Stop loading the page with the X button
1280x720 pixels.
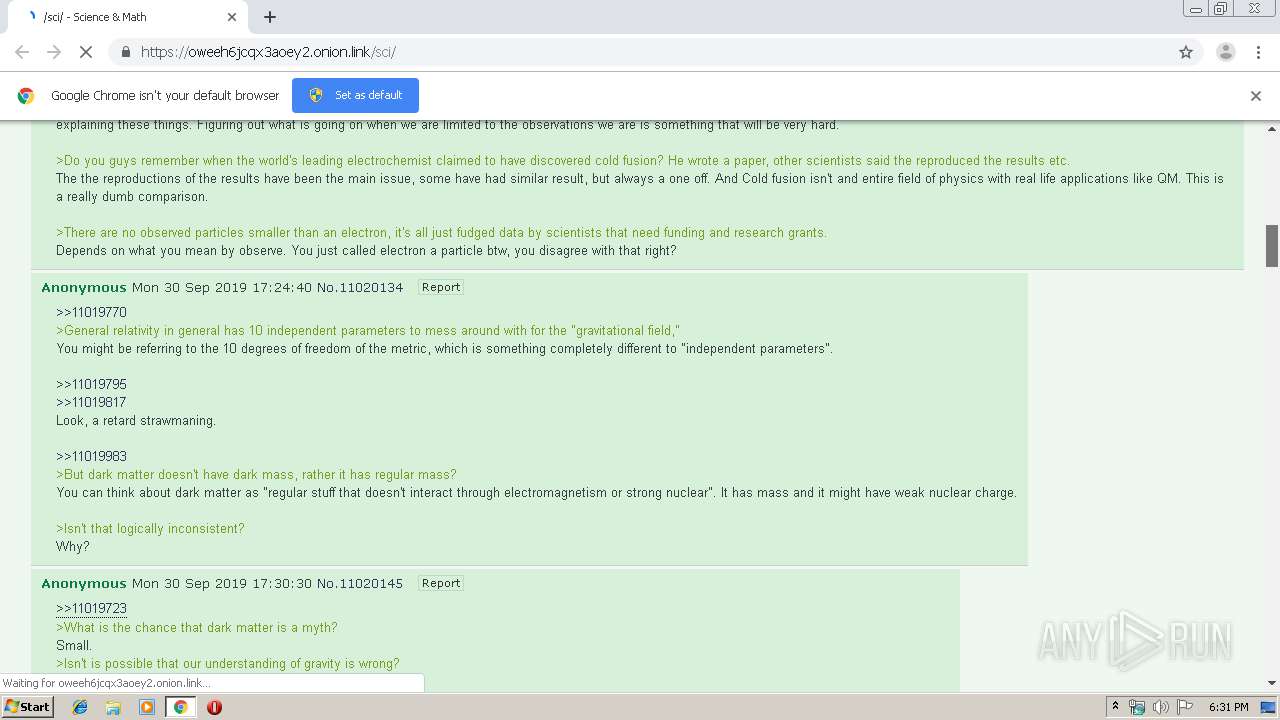(86, 52)
